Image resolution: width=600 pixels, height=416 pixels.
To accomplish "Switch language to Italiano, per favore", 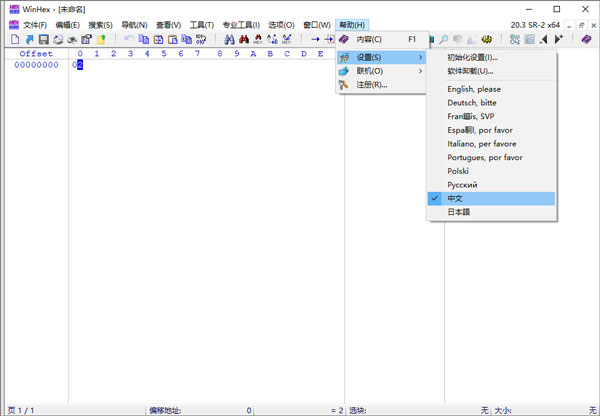I will (491, 144).
